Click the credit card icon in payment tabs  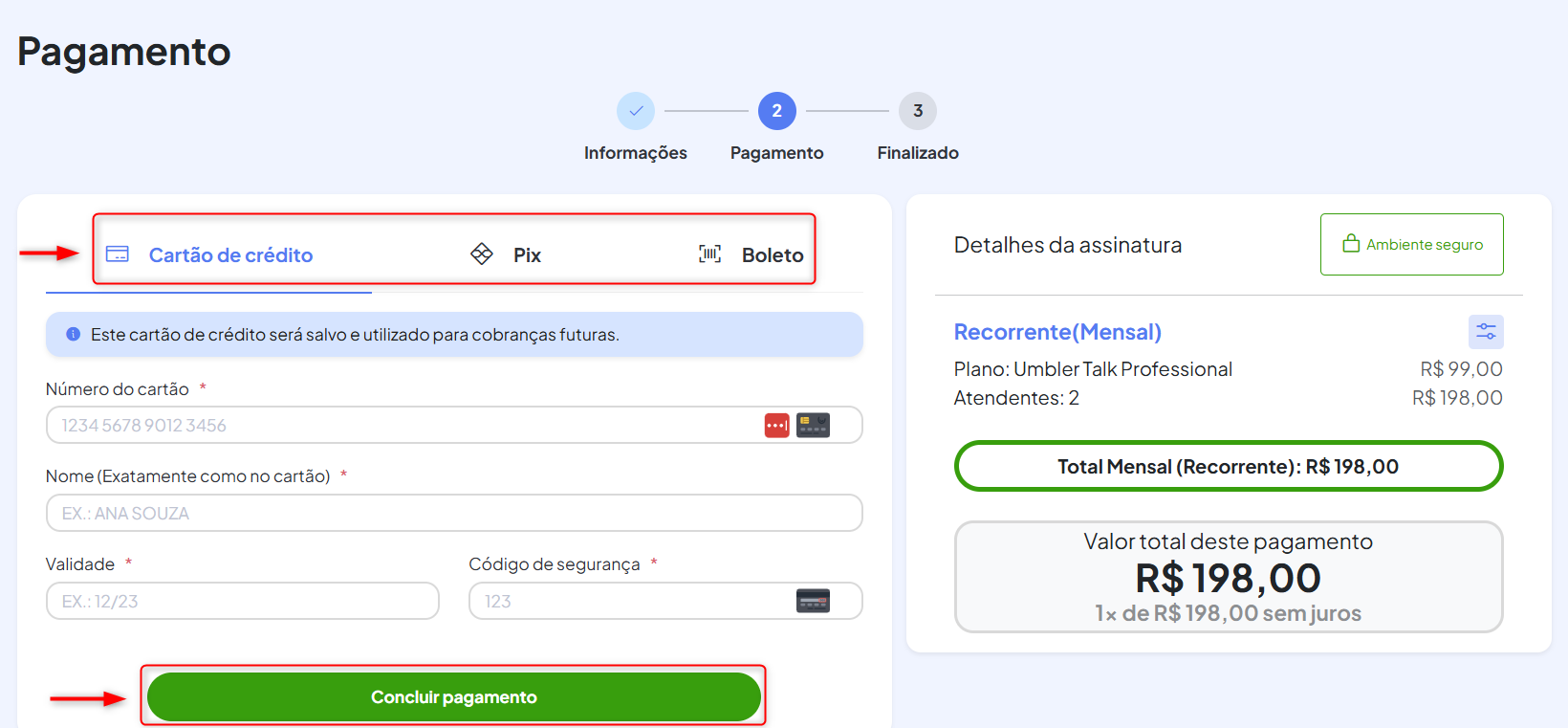(x=118, y=254)
